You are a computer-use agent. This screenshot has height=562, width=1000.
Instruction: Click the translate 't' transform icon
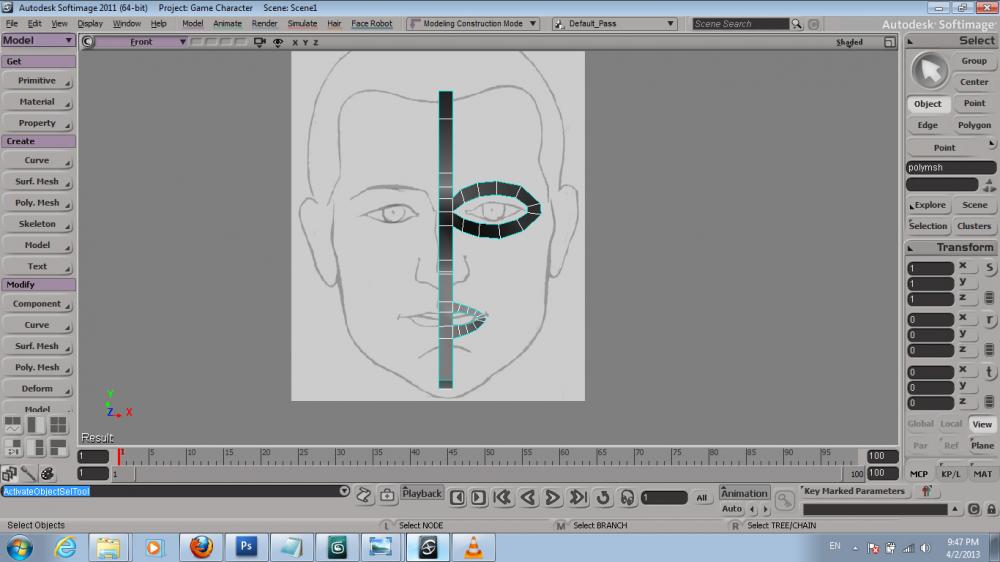click(x=989, y=372)
